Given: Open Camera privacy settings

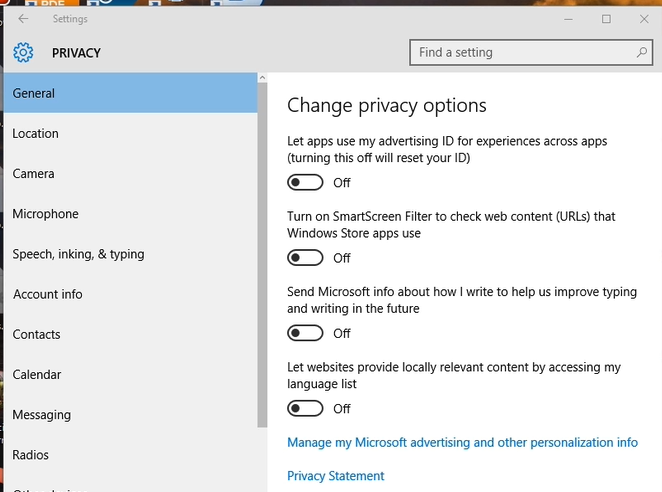Looking at the screenshot, I should [130, 174].
